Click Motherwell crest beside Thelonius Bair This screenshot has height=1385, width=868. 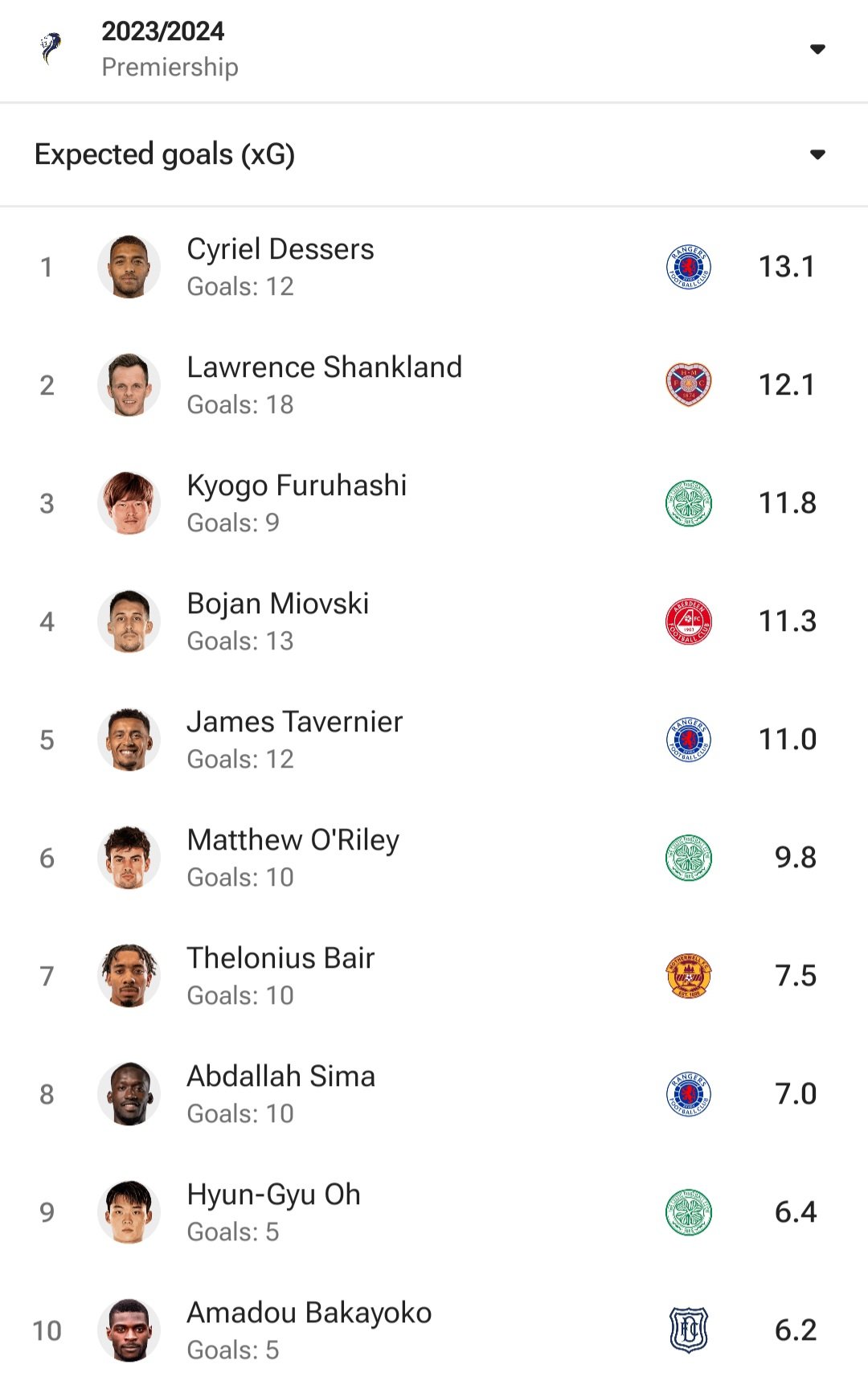point(689,976)
